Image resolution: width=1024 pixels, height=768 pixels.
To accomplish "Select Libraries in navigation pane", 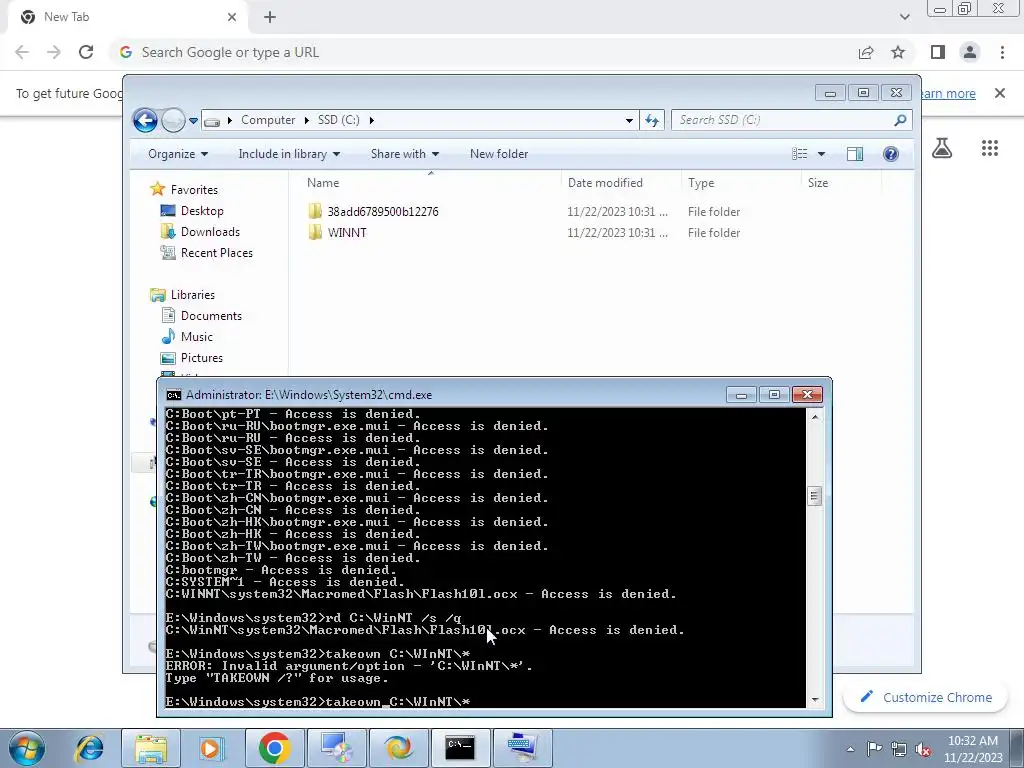I will pos(193,295).
